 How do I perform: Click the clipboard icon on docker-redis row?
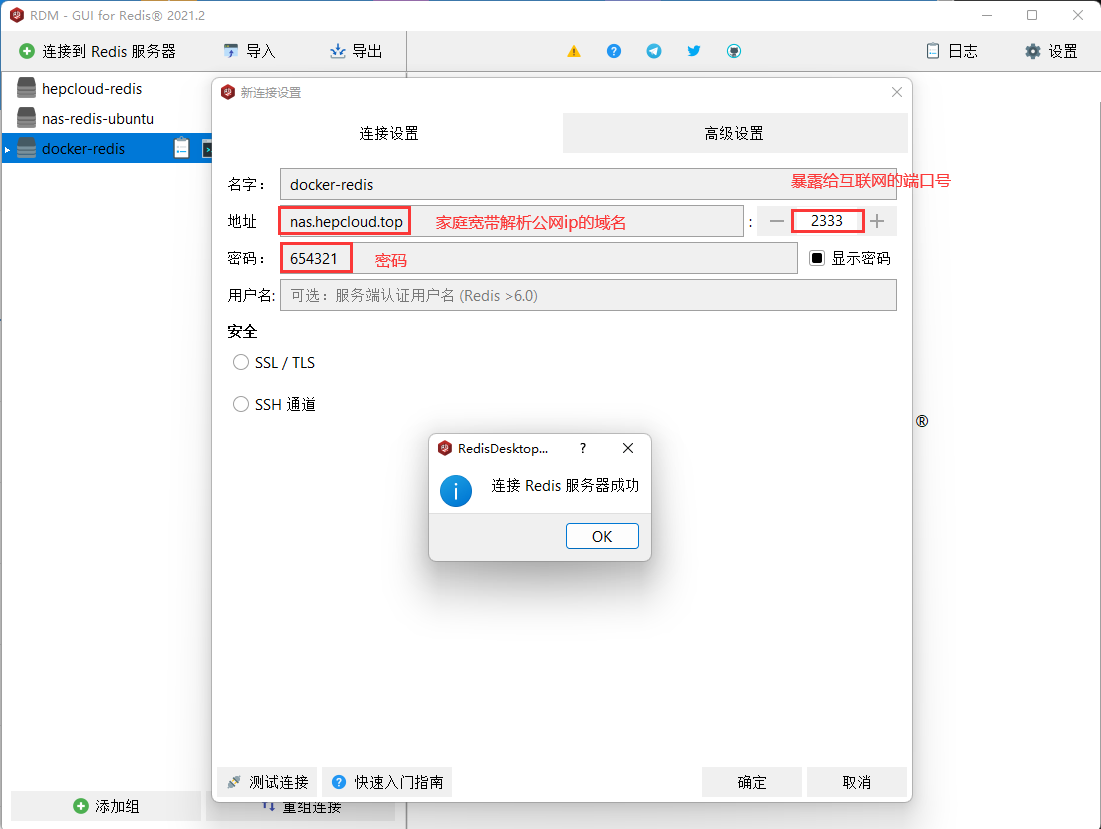(x=181, y=149)
